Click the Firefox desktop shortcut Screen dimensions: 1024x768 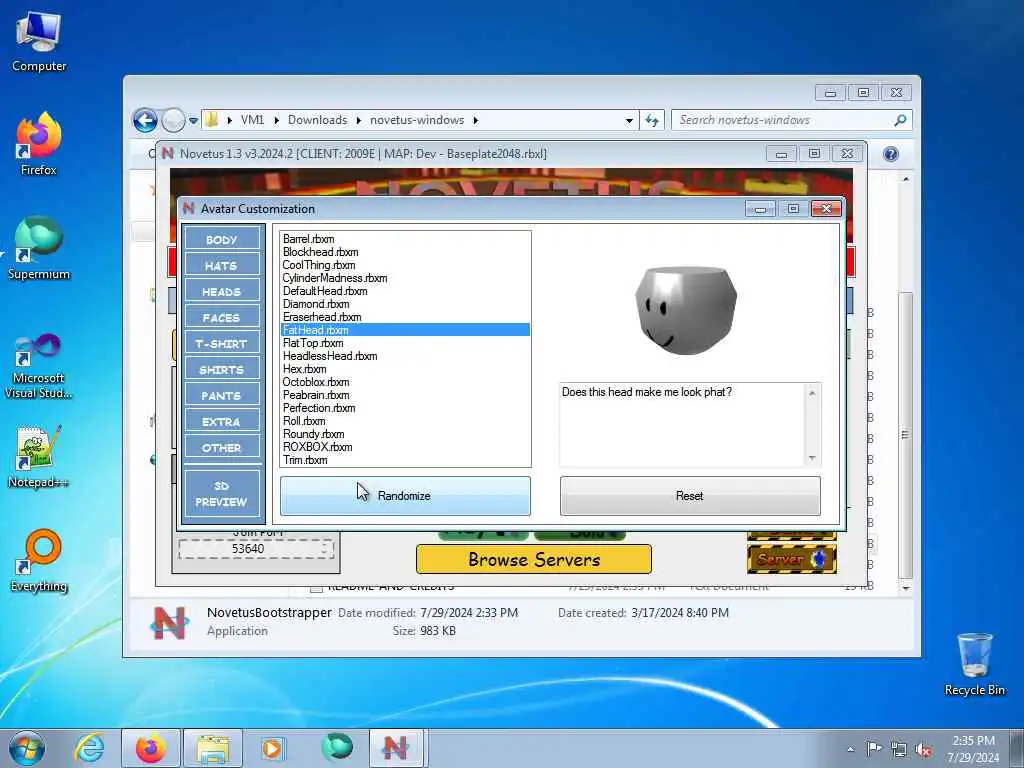click(x=39, y=144)
